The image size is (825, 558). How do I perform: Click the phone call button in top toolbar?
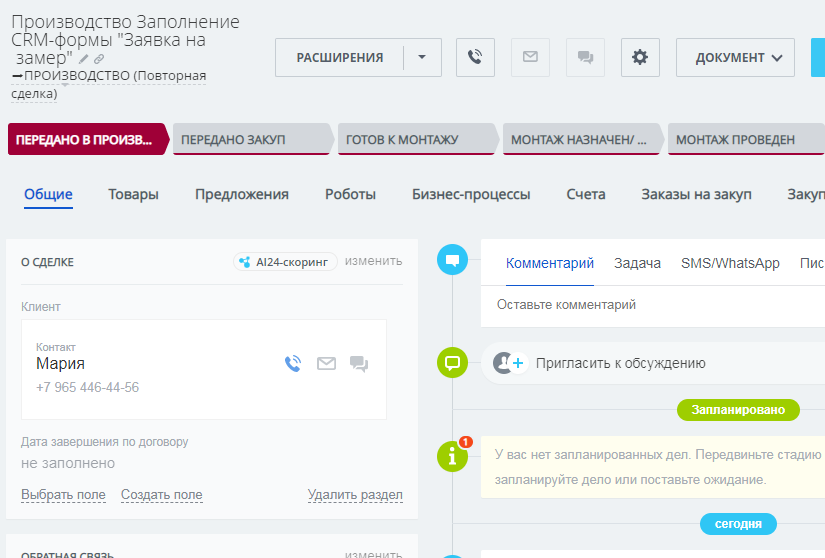475,57
